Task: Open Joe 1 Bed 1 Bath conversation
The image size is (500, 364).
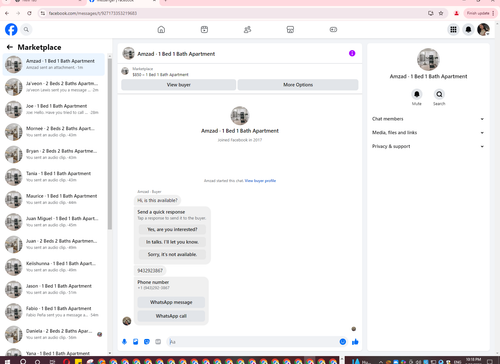Action: [x=54, y=109]
